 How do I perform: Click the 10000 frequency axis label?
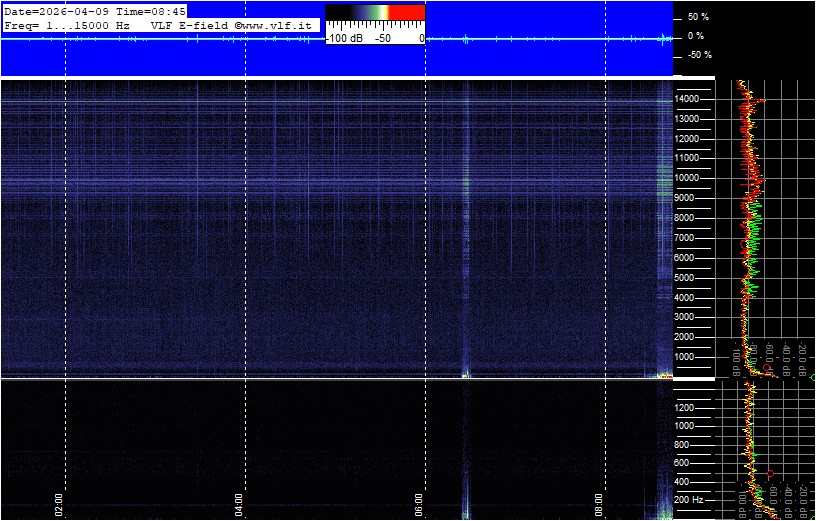[x=687, y=178]
